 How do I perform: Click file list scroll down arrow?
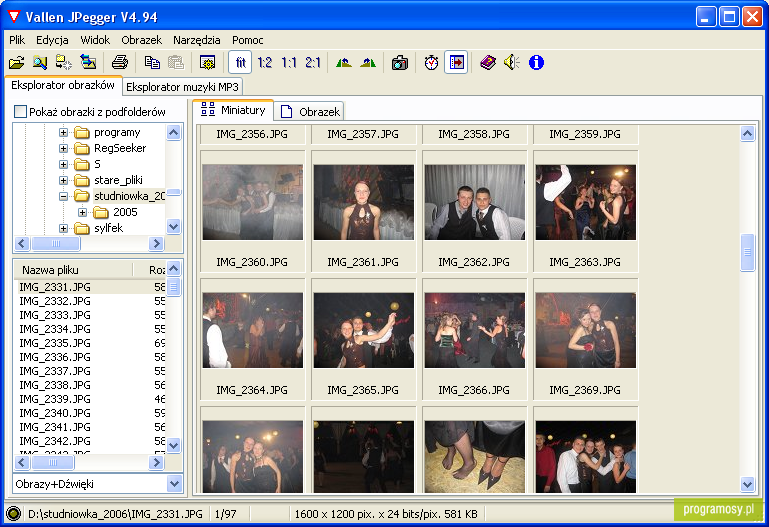point(174,446)
